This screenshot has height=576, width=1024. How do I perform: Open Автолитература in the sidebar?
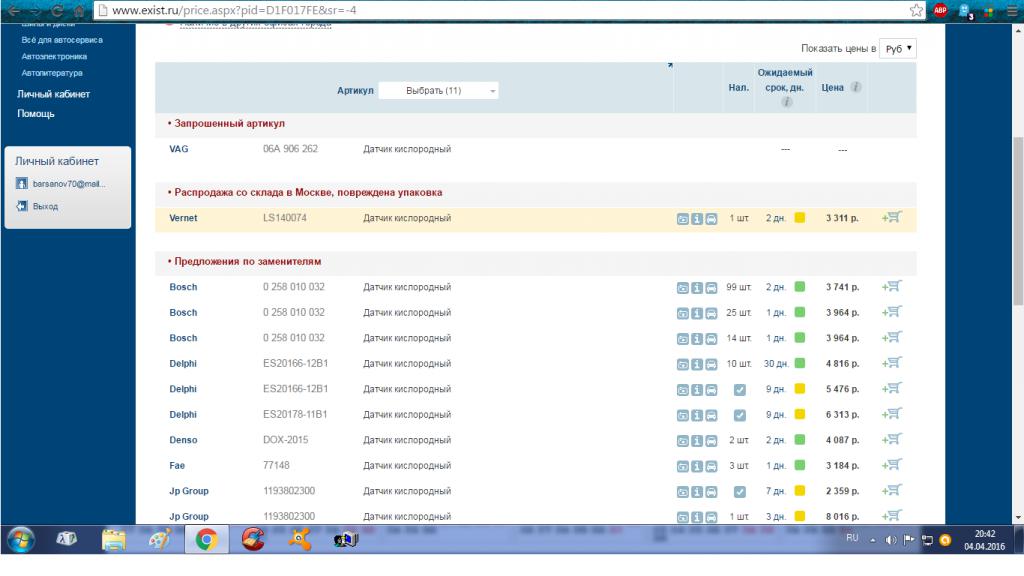[52, 72]
